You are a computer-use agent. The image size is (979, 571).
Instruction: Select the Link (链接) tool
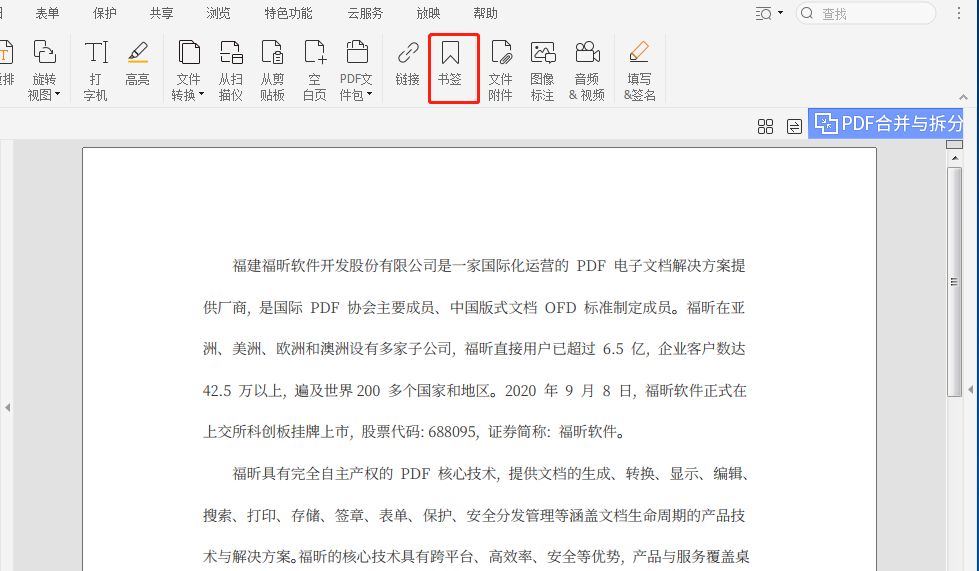pos(407,63)
